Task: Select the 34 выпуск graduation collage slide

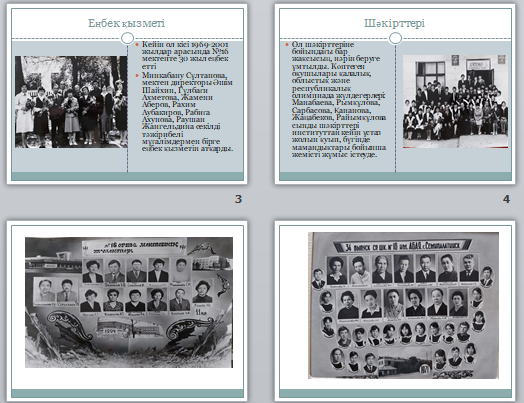Action: (395, 311)
